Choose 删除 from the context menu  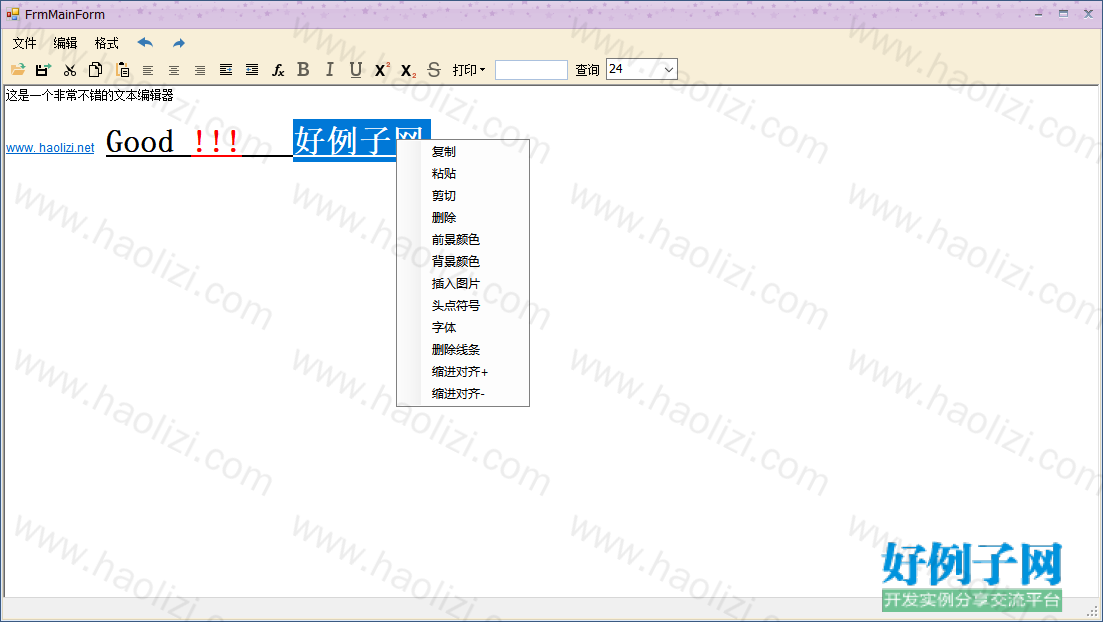click(x=463, y=217)
